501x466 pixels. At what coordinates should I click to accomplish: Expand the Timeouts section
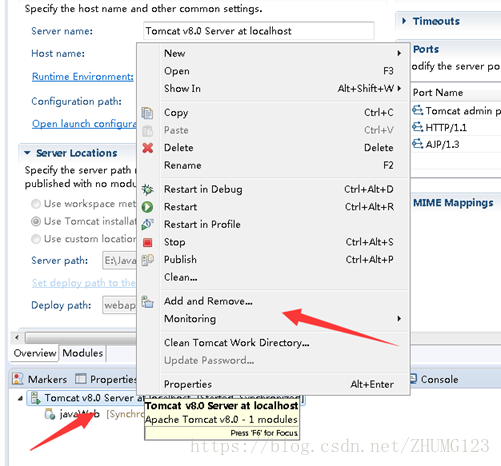click(404, 21)
